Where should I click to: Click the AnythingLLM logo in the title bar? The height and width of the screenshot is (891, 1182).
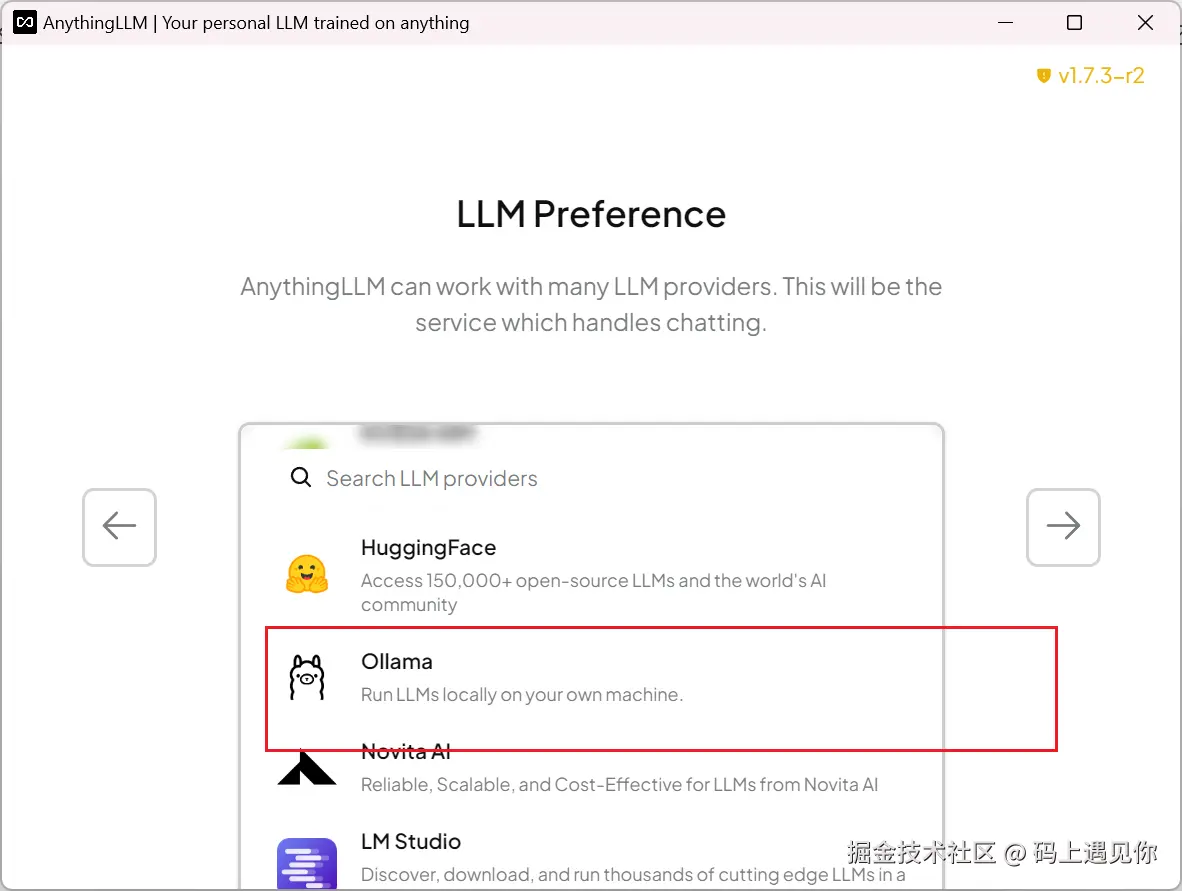[25, 23]
